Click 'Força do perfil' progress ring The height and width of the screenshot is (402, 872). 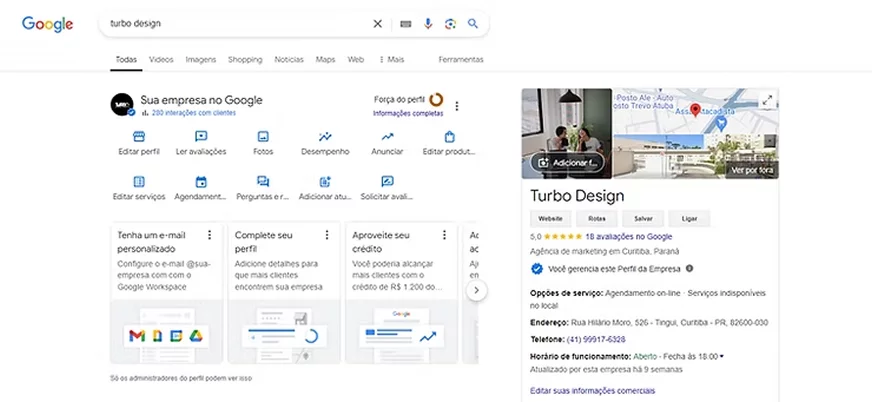(x=436, y=100)
